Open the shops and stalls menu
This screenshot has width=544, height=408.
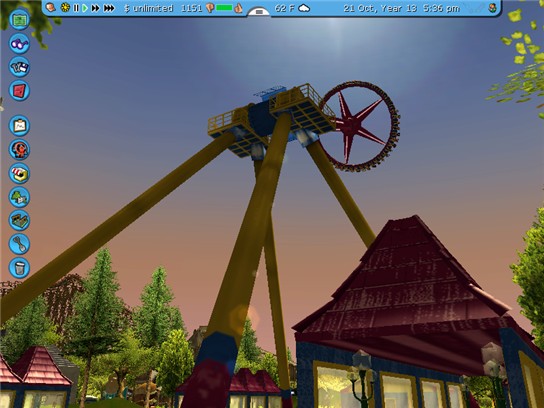click(19, 173)
